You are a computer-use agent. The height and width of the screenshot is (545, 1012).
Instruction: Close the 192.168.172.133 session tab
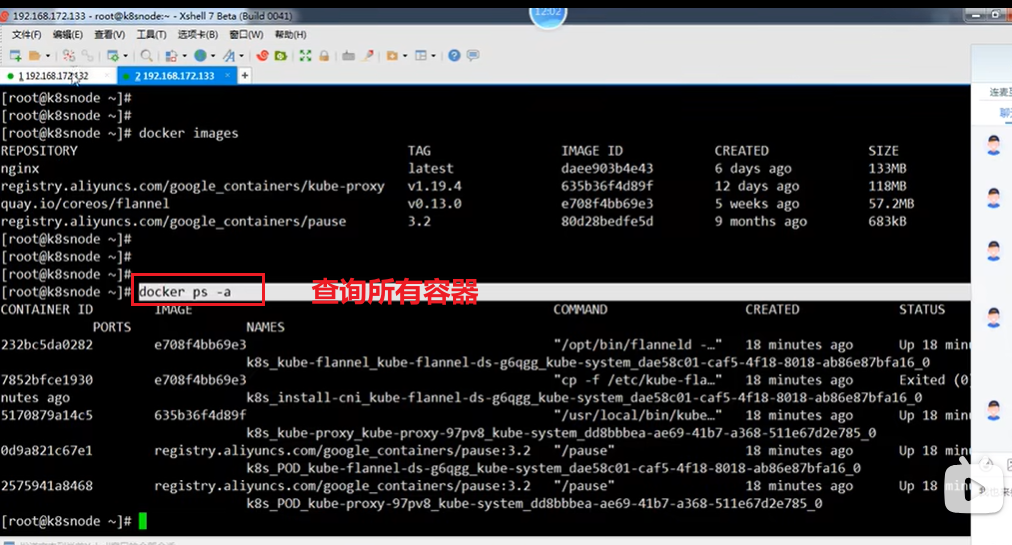point(227,76)
